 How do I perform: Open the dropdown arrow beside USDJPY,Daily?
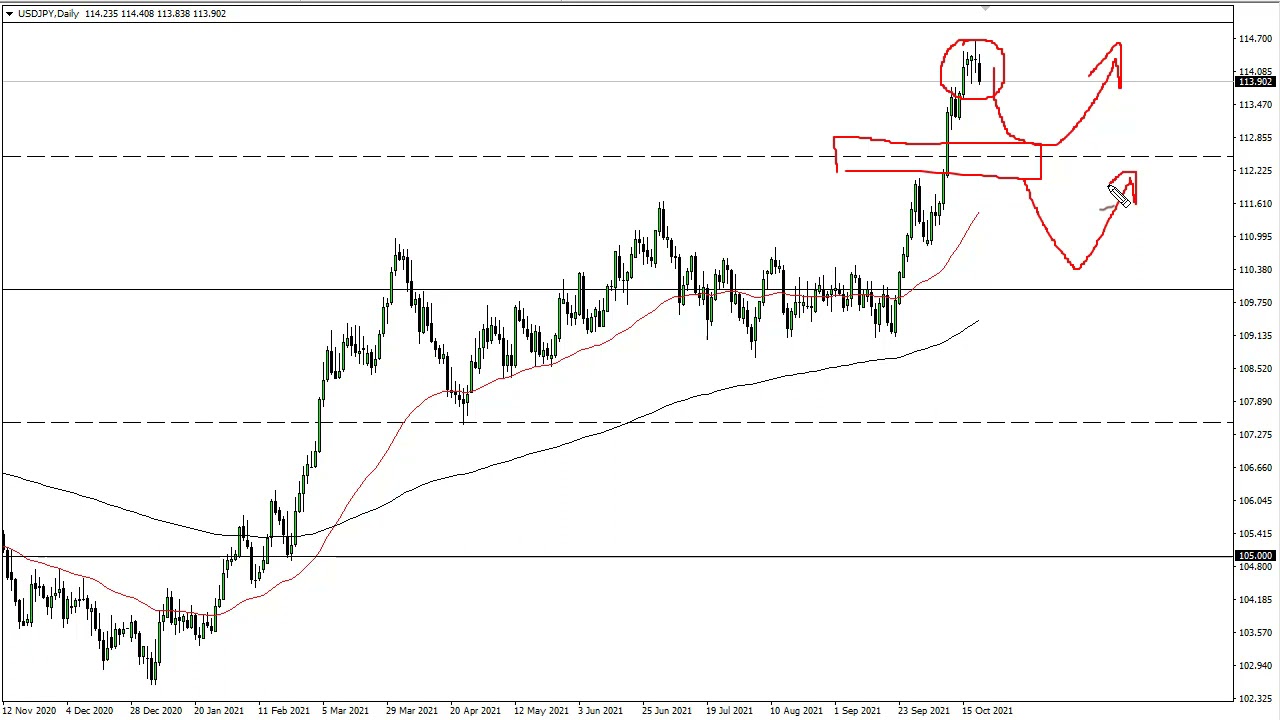(x=9, y=14)
